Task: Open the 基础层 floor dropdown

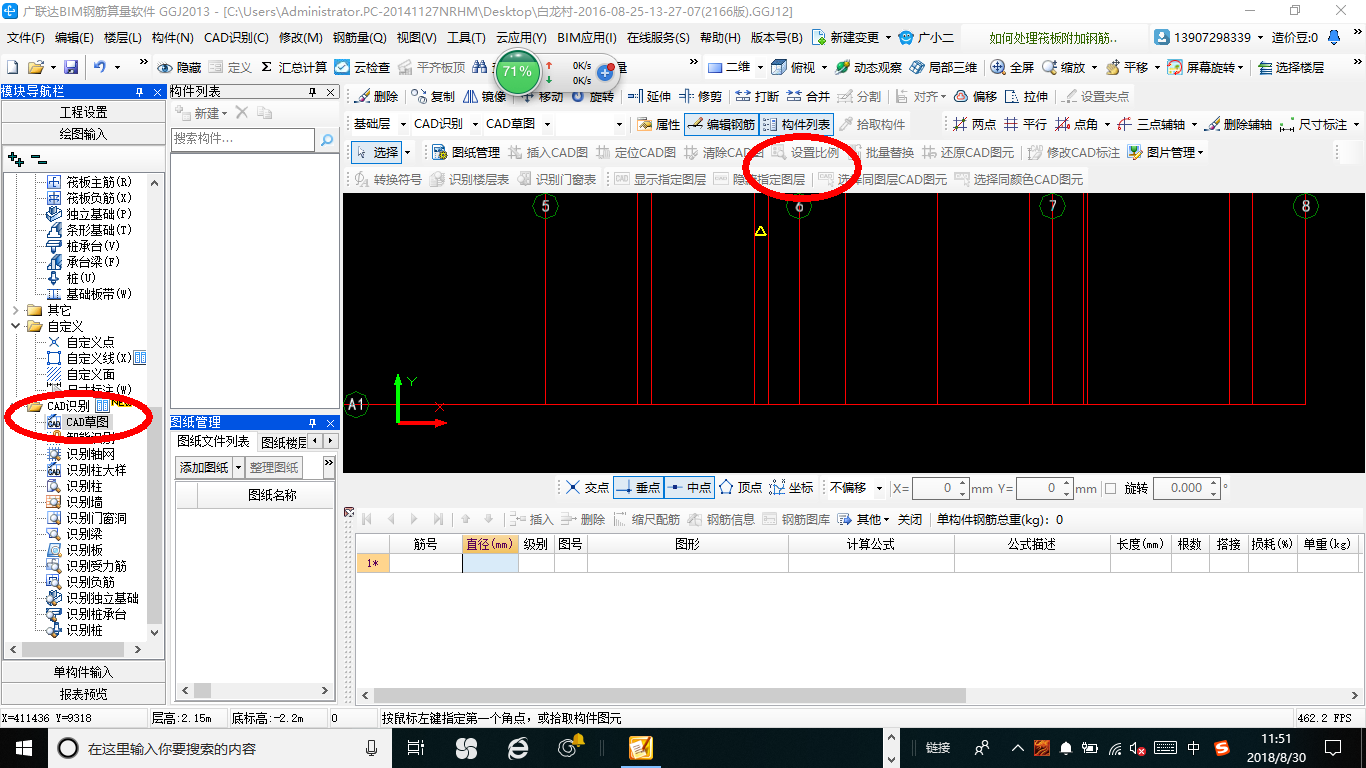Action: click(404, 125)
